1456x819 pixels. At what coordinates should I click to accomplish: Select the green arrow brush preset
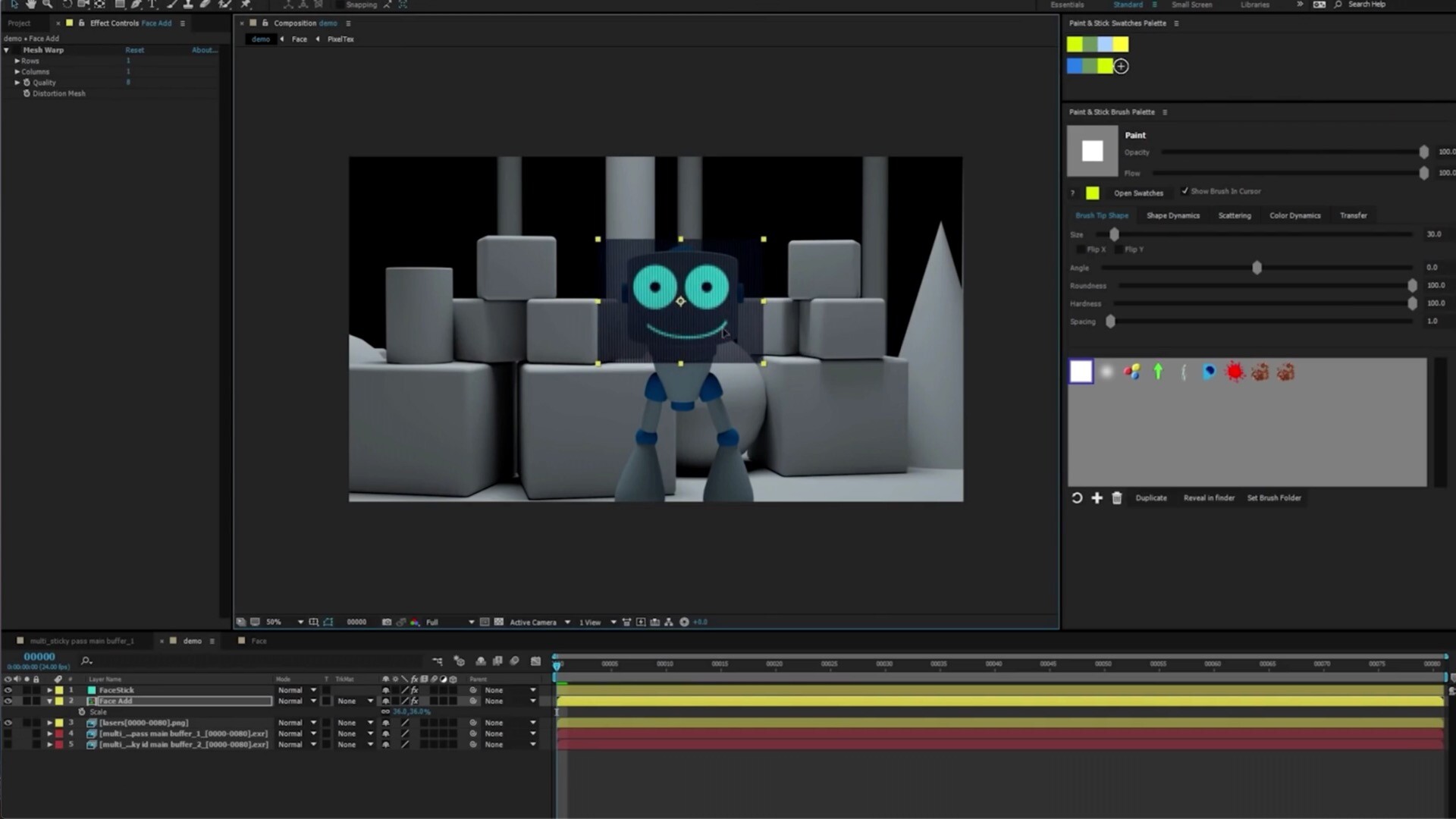tap(1158, 372)
